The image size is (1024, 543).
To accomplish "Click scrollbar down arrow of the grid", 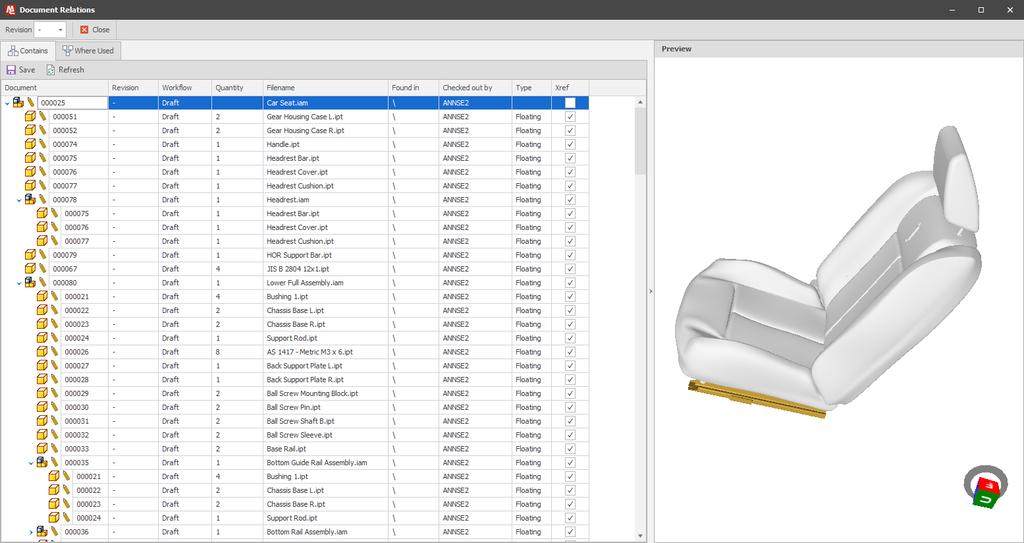I will click(x=640, y=536).
